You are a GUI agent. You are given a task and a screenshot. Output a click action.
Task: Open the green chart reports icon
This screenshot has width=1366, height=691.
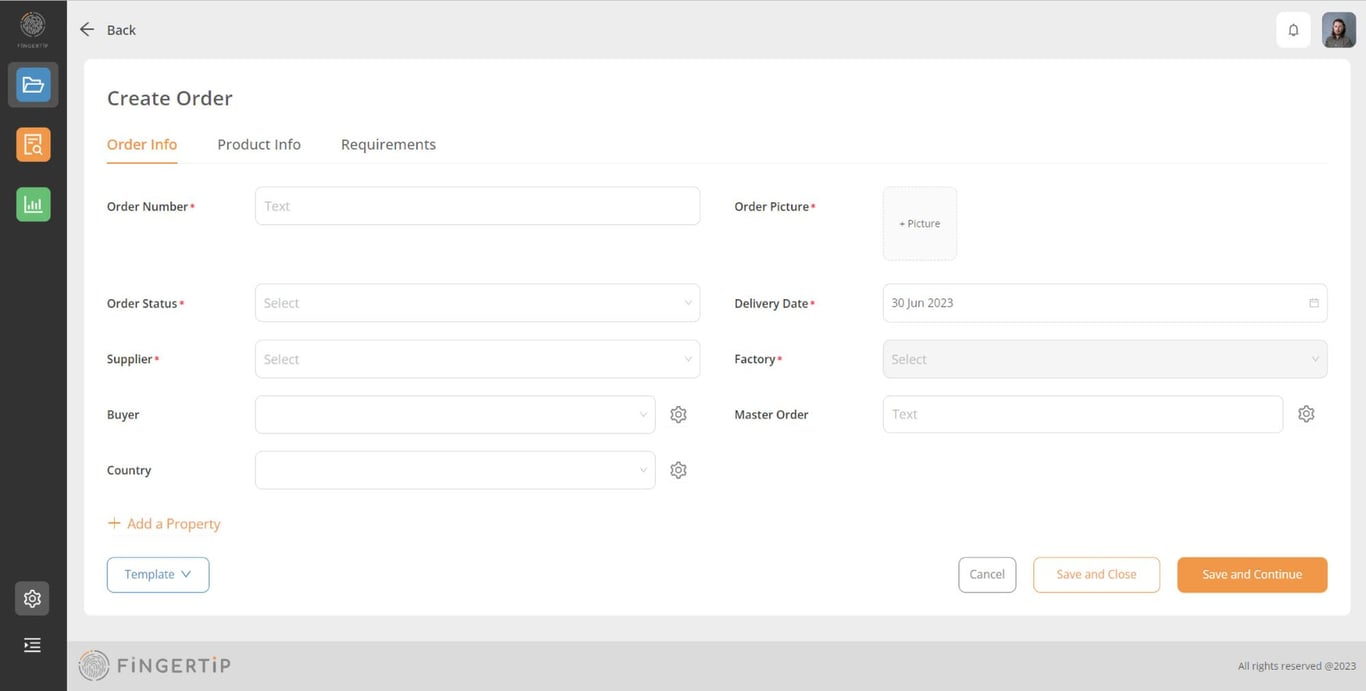(x=33, y=205)
